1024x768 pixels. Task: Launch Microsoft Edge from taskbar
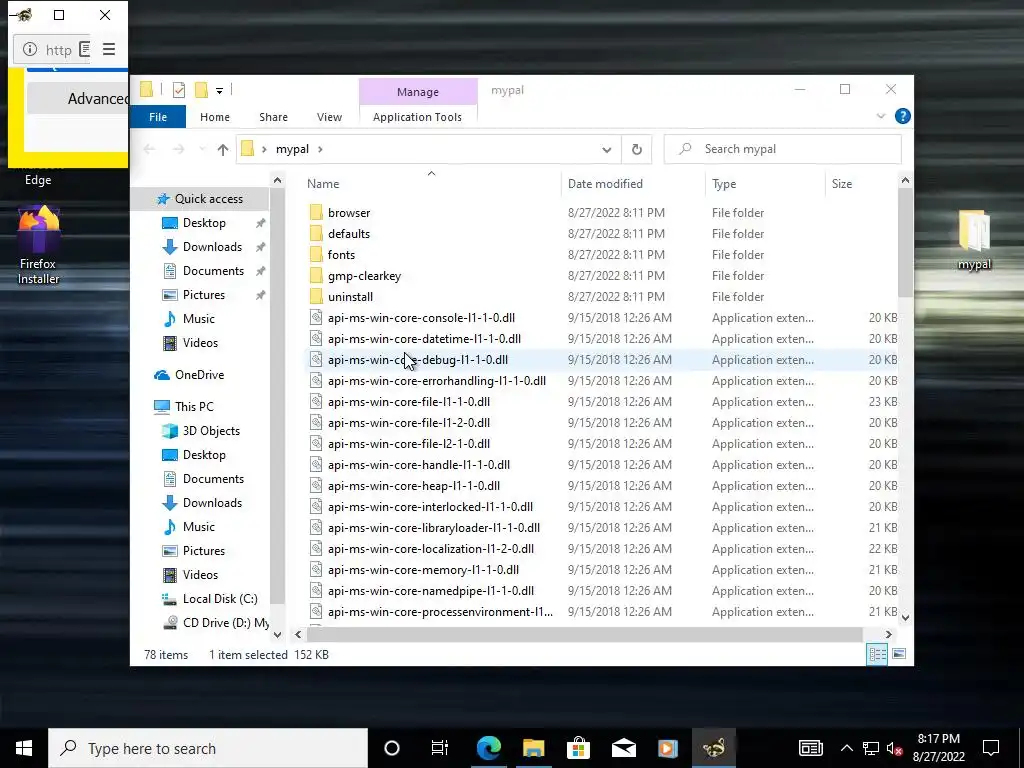point(488,748)
